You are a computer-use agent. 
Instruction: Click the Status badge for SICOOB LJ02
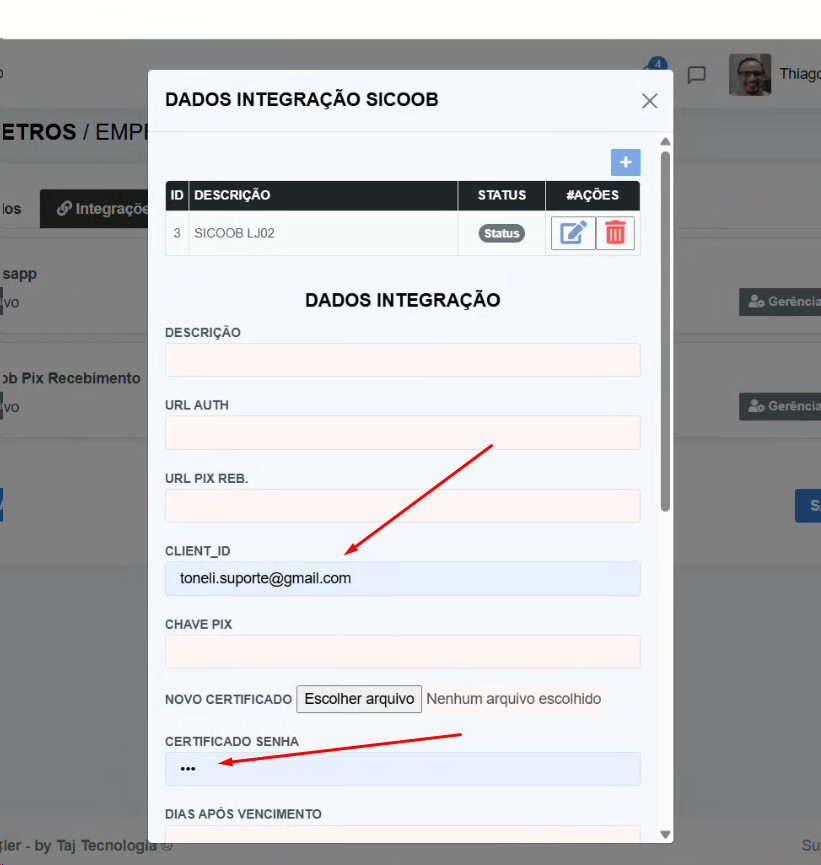point(501,233)
